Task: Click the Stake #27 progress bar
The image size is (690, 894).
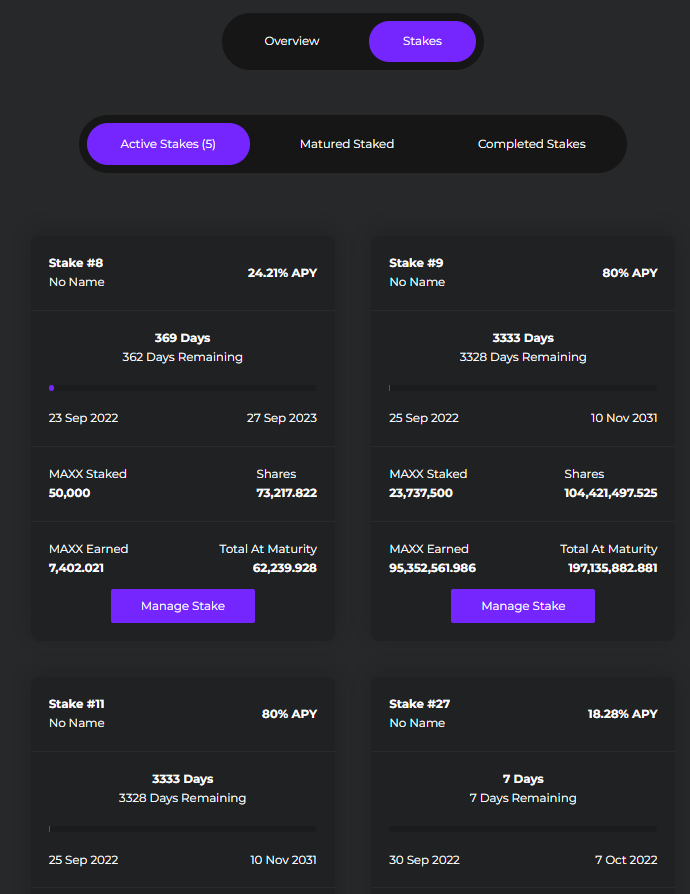Action: pos(523,829)
